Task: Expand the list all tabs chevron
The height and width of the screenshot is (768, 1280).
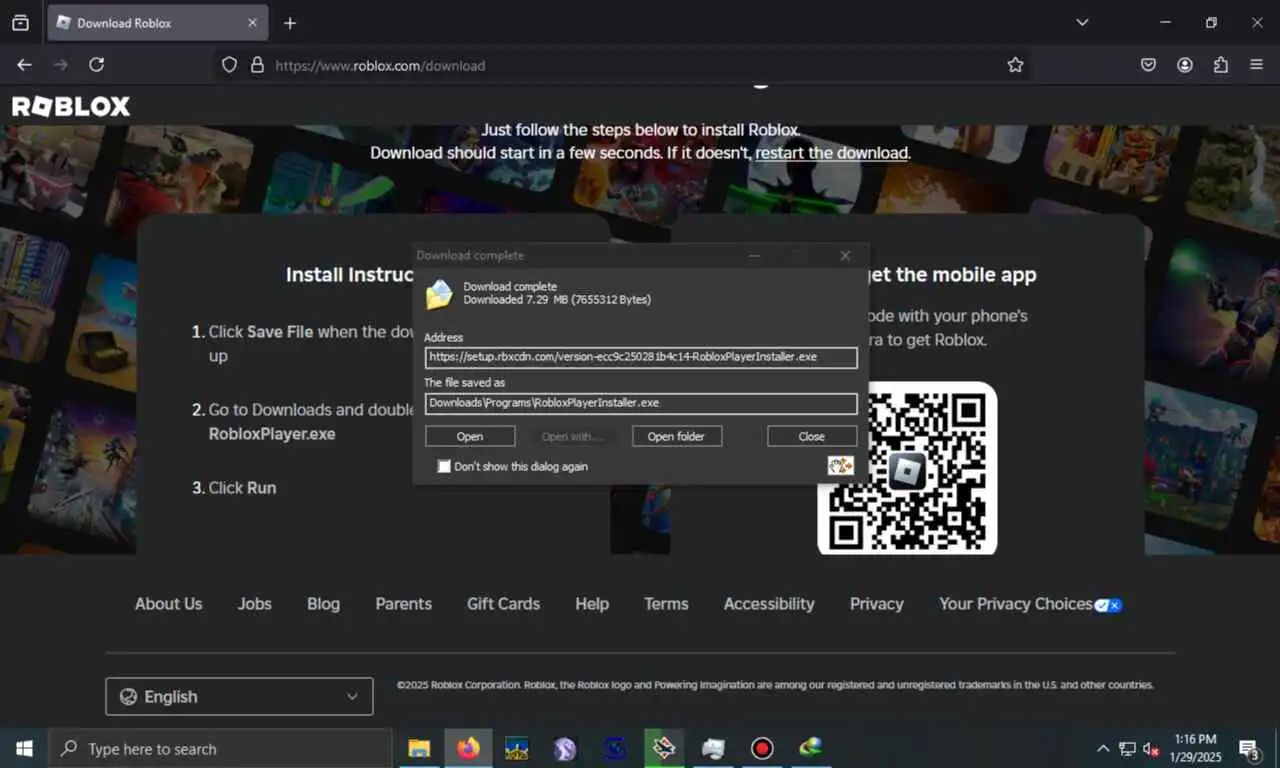Action: [x=1082, y=22]
